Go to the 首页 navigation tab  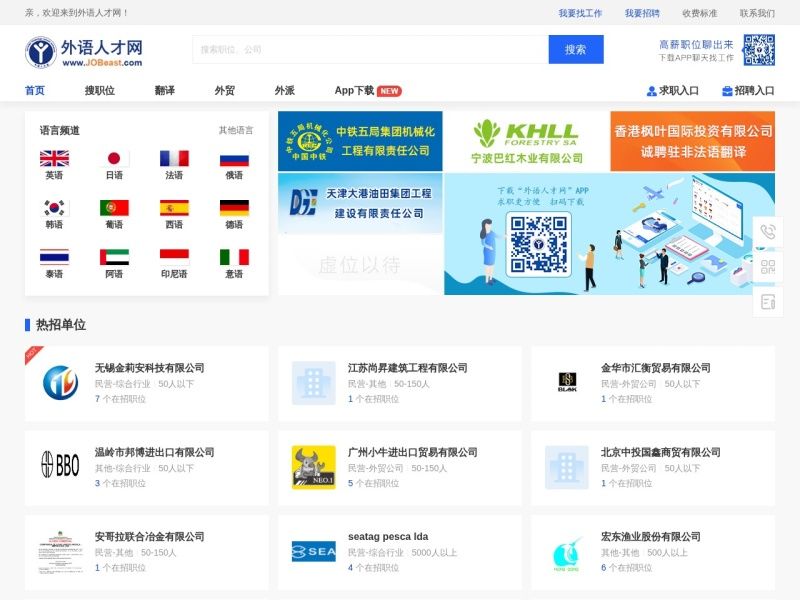point(35,91)
